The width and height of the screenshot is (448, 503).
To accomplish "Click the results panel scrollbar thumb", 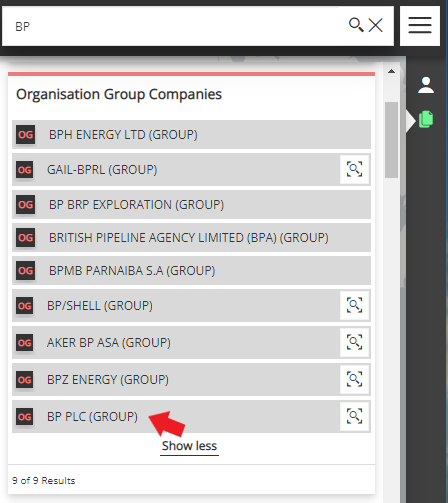I will point(391,140).
